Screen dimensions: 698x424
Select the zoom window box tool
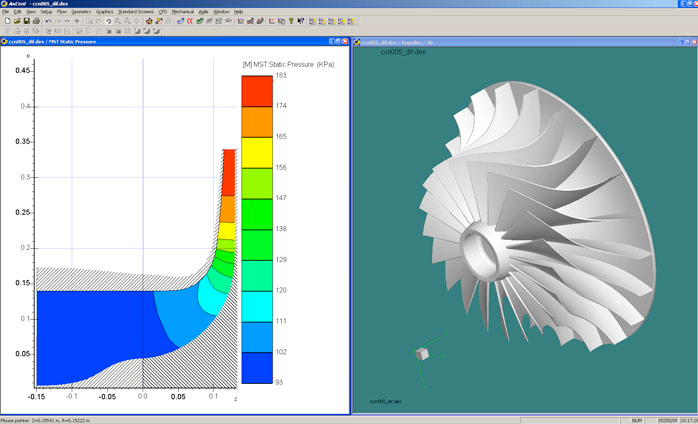click(x=89, y=21)
